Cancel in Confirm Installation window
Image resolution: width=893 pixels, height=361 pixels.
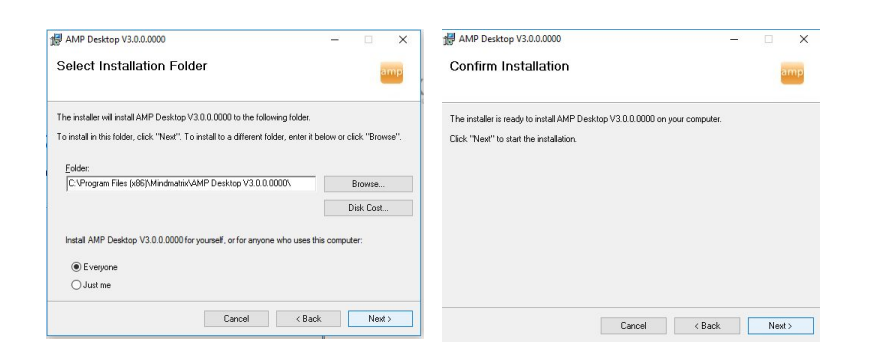tap(633, 326)
